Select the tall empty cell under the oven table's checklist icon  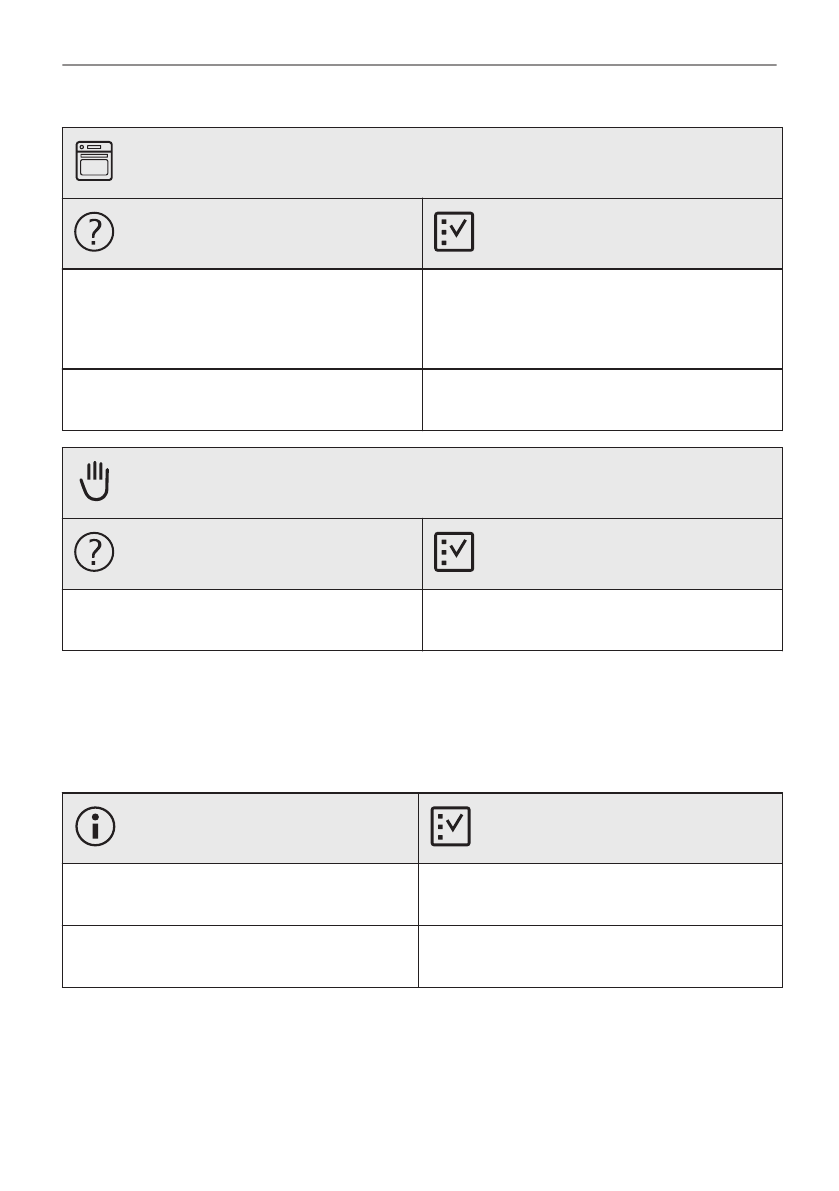pos(602,318)
